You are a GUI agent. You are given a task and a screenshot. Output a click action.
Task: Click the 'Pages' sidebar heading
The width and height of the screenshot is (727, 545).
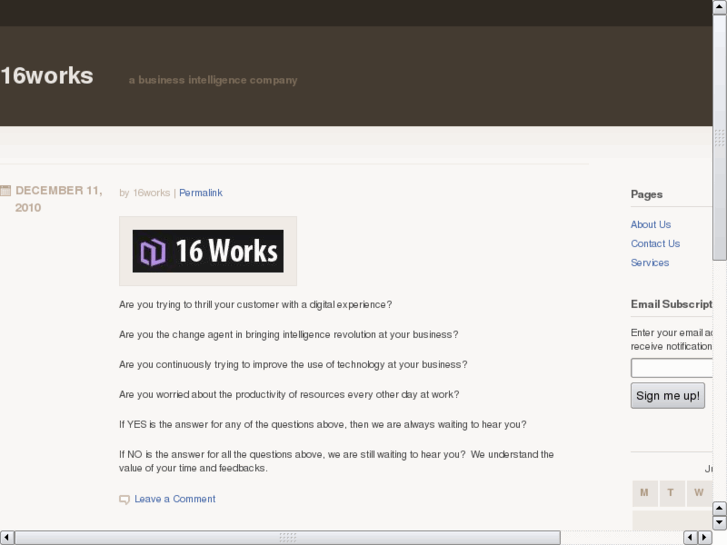click(x=646, y=194)
